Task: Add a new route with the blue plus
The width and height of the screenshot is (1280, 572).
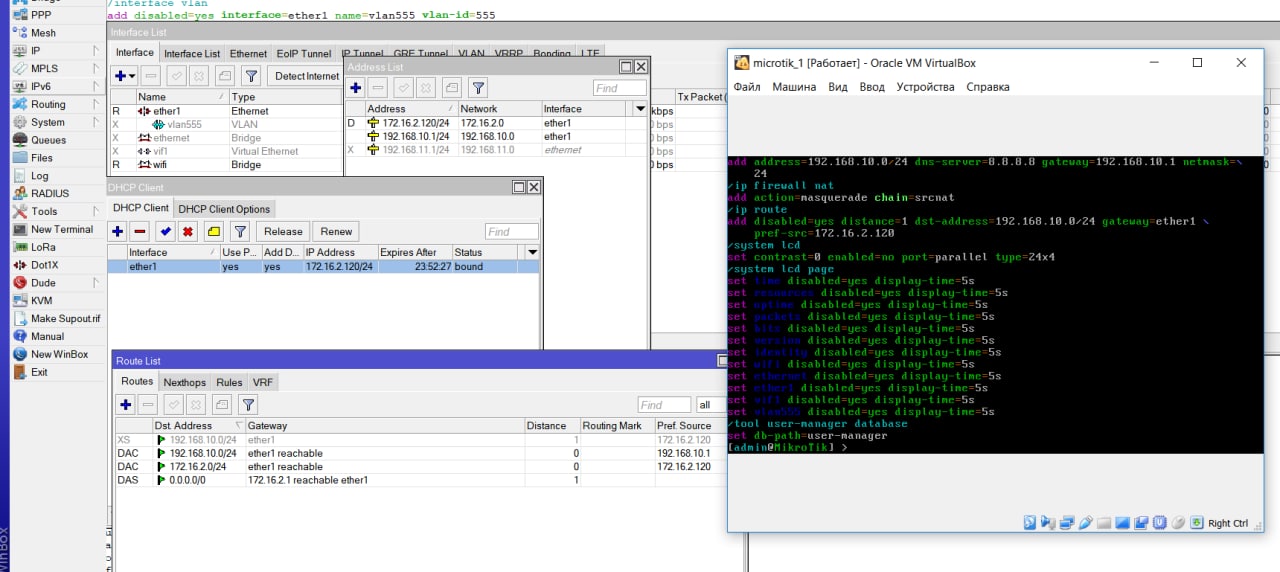Action: pyautogui.click(x=125, y=405)
